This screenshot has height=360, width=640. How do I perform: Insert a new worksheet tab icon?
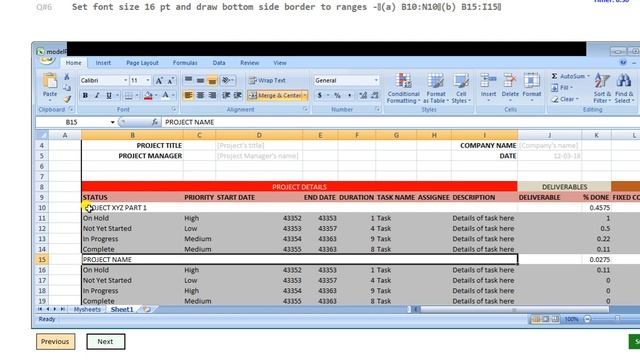[x=147, y=309]
